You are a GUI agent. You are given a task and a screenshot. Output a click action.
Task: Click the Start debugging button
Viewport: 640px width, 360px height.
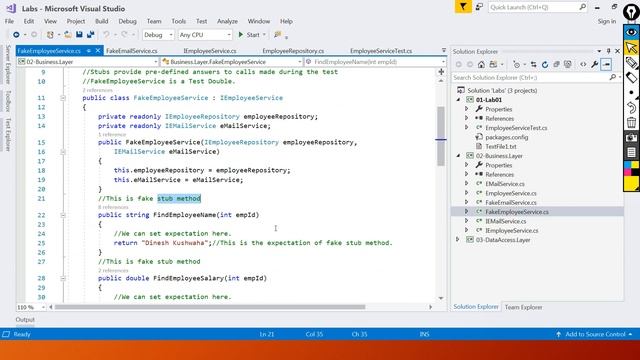[x=249, y=35]
